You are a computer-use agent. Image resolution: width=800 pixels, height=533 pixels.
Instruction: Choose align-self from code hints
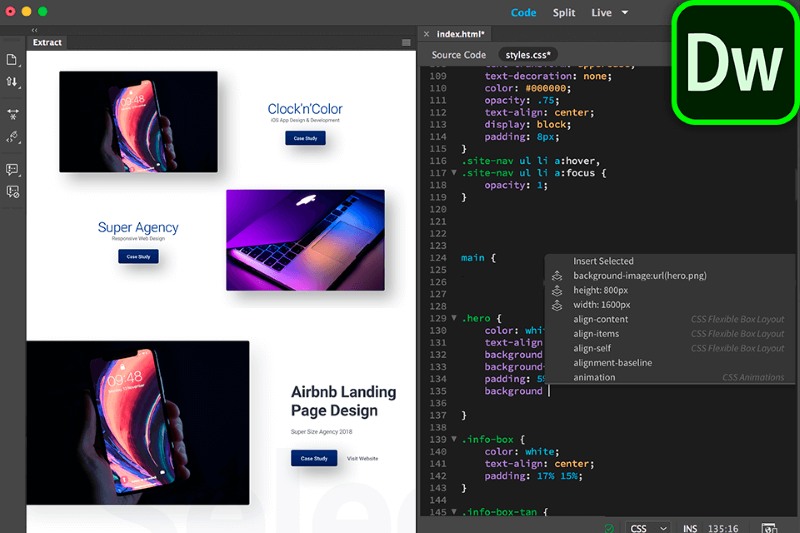pyautogui.click(x=592, y=348)
